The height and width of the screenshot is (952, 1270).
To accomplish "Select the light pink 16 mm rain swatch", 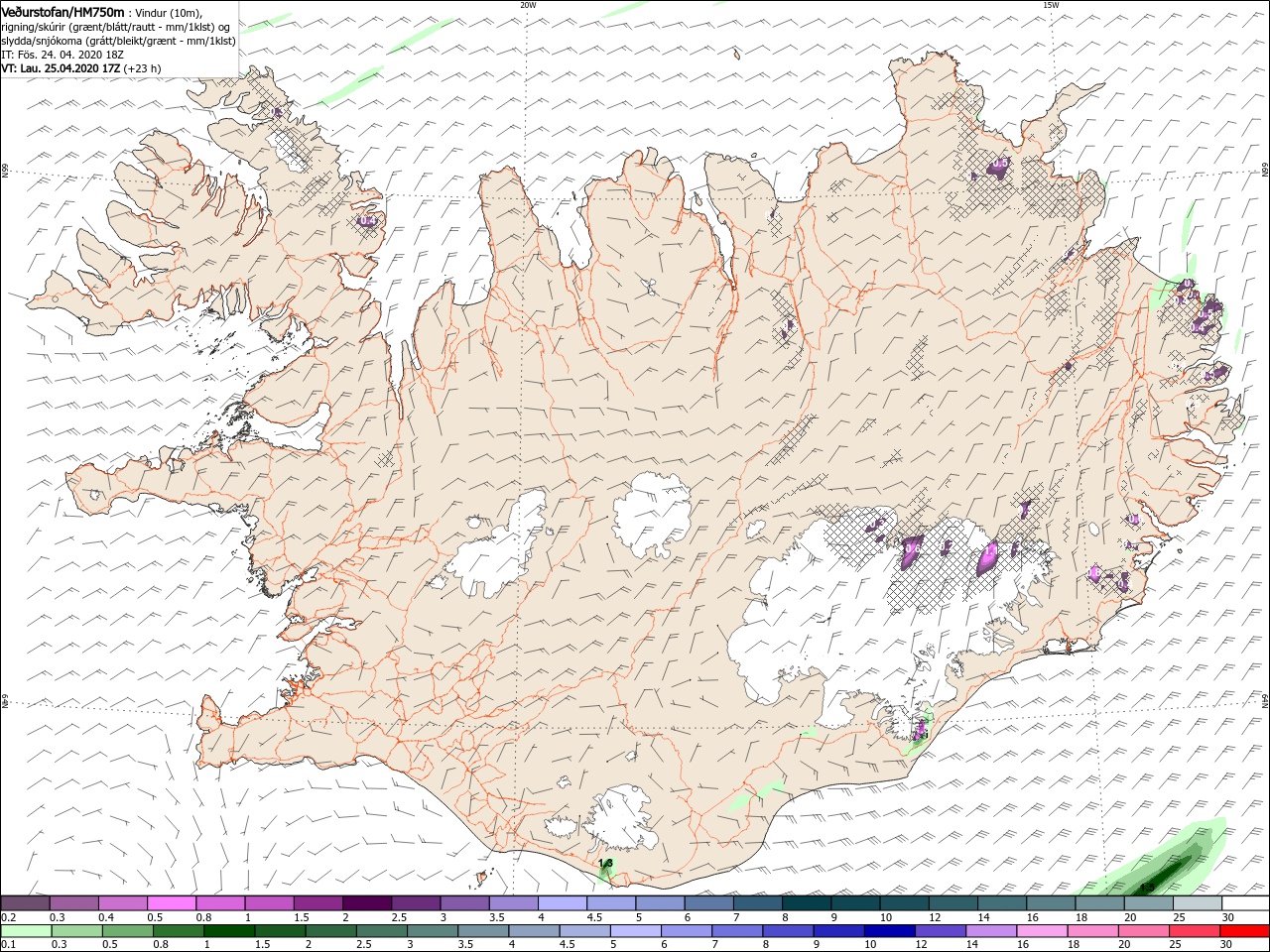I will click(x=1042, y=931).
